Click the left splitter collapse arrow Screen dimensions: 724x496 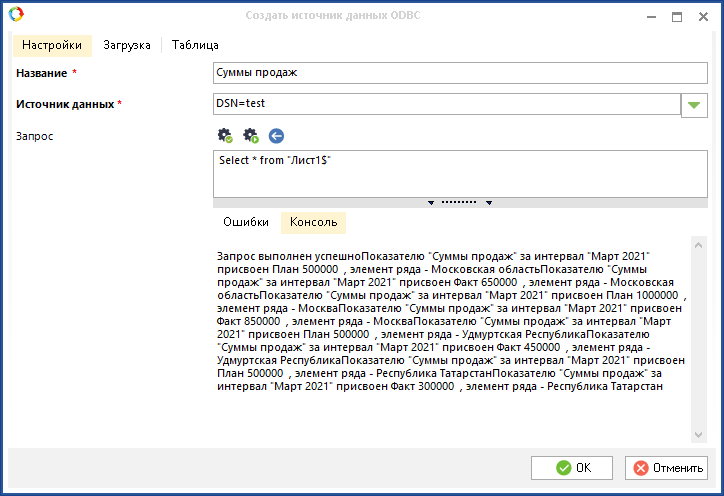point(431,202)
